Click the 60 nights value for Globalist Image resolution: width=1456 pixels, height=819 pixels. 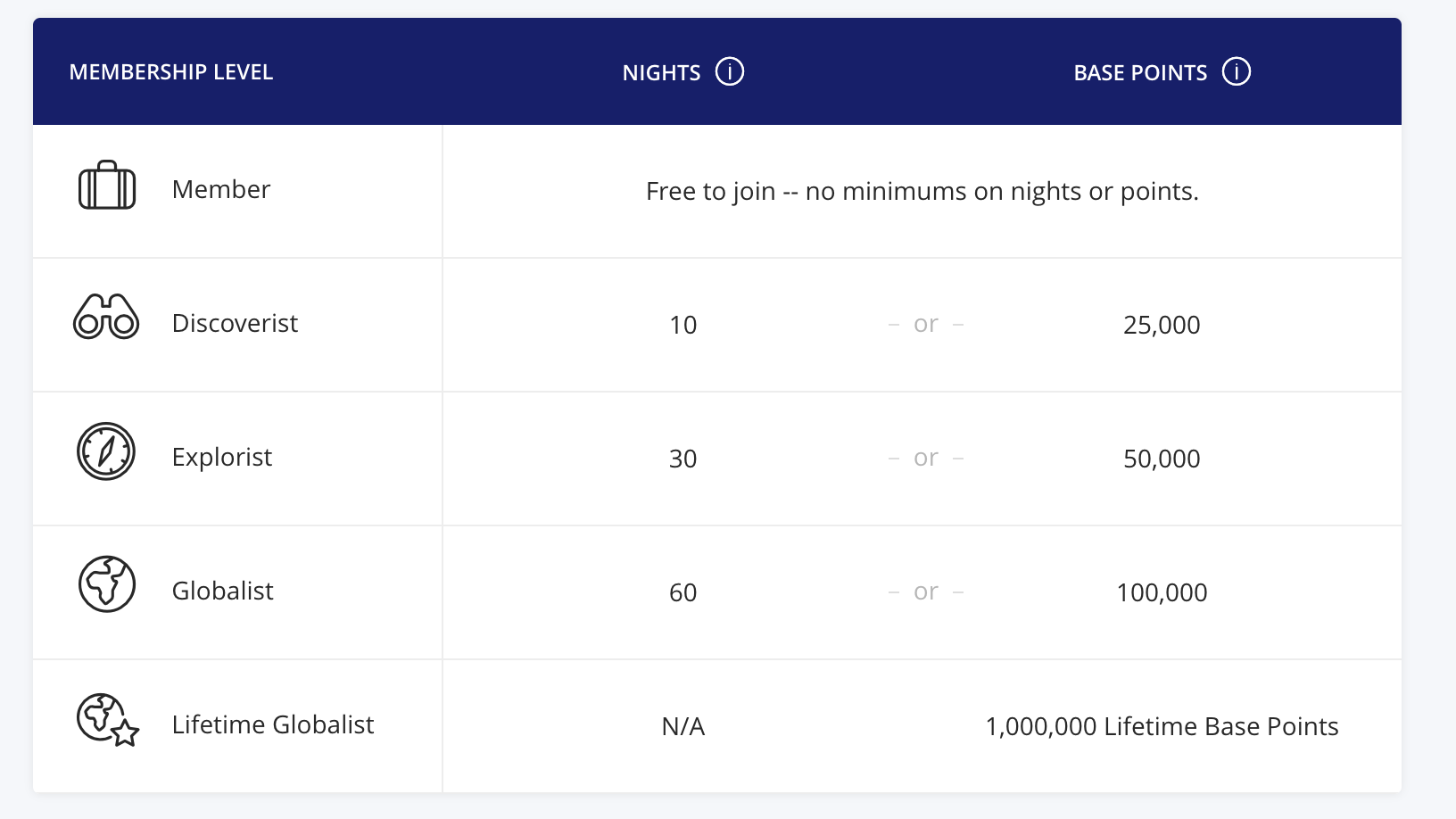click(682, 591)
